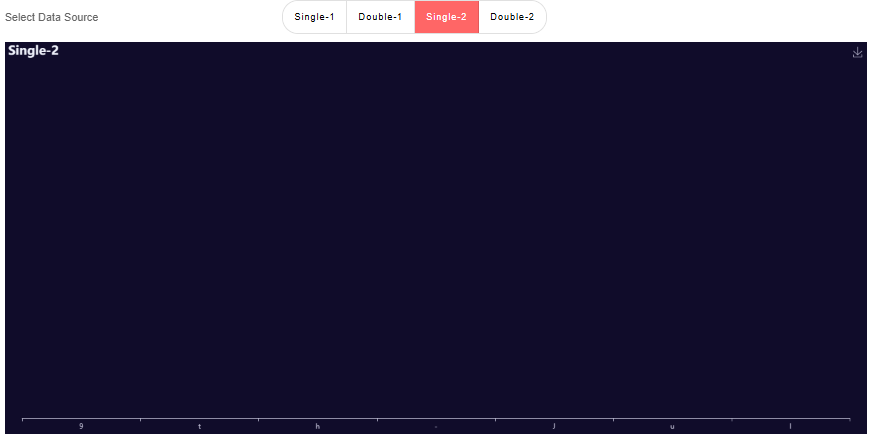Click the Single-2 chart title
Image resolution: width=874 pixels, height=439 pixels.
[33, 51]
